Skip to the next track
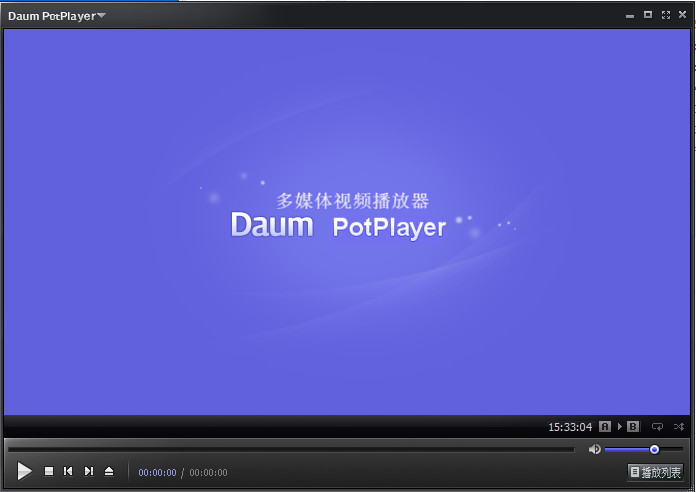The width and height of the screenshot is (696, 492). point(89,471)
